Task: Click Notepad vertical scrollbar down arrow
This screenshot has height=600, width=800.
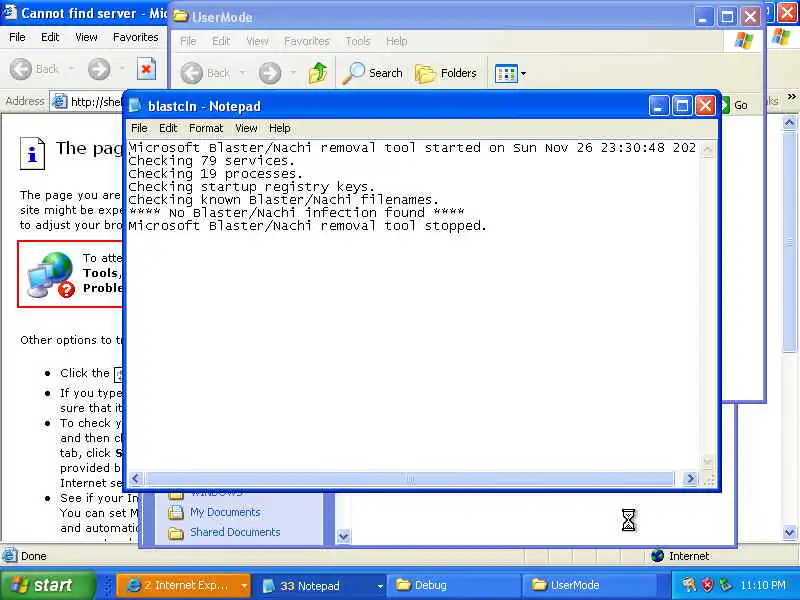Action: (x=707, y=461)
